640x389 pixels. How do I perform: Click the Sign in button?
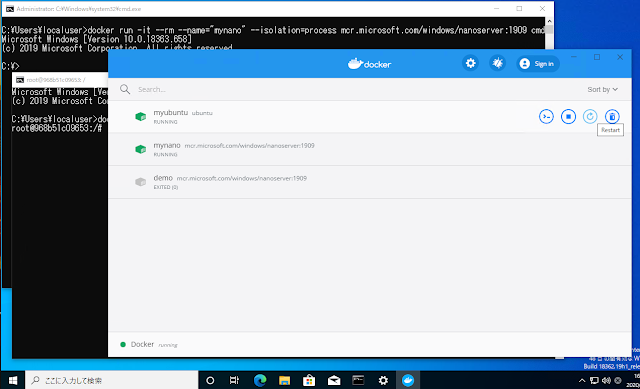pyautogui.click(x=538, y=64)
